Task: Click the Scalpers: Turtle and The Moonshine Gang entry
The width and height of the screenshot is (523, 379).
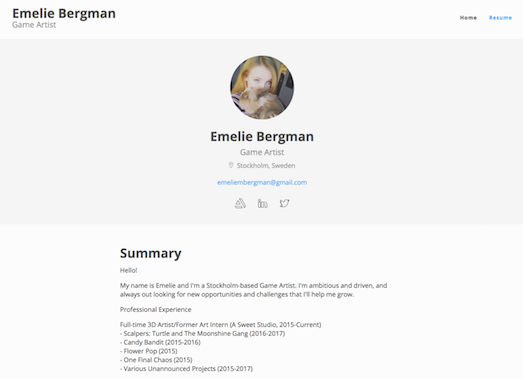Action: tap(202, 333)
